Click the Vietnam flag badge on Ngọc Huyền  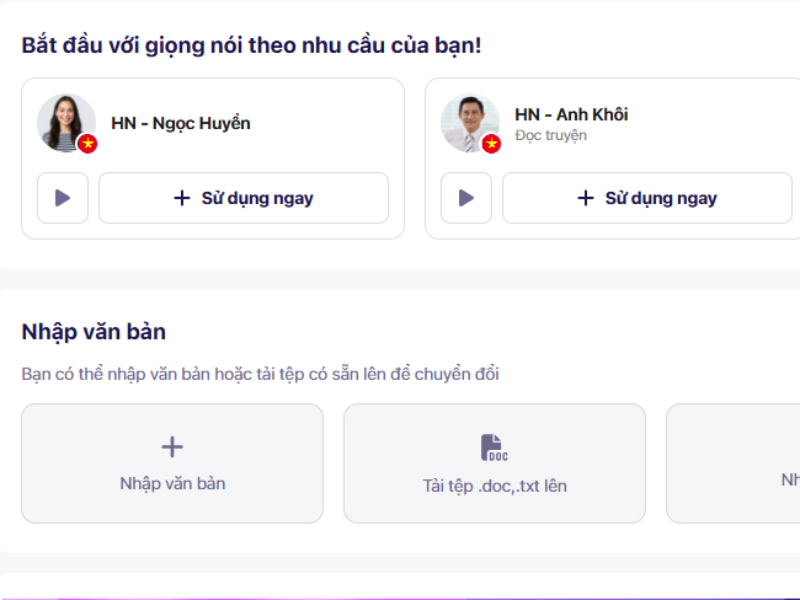pyautogui.click(x=88, y=144)
